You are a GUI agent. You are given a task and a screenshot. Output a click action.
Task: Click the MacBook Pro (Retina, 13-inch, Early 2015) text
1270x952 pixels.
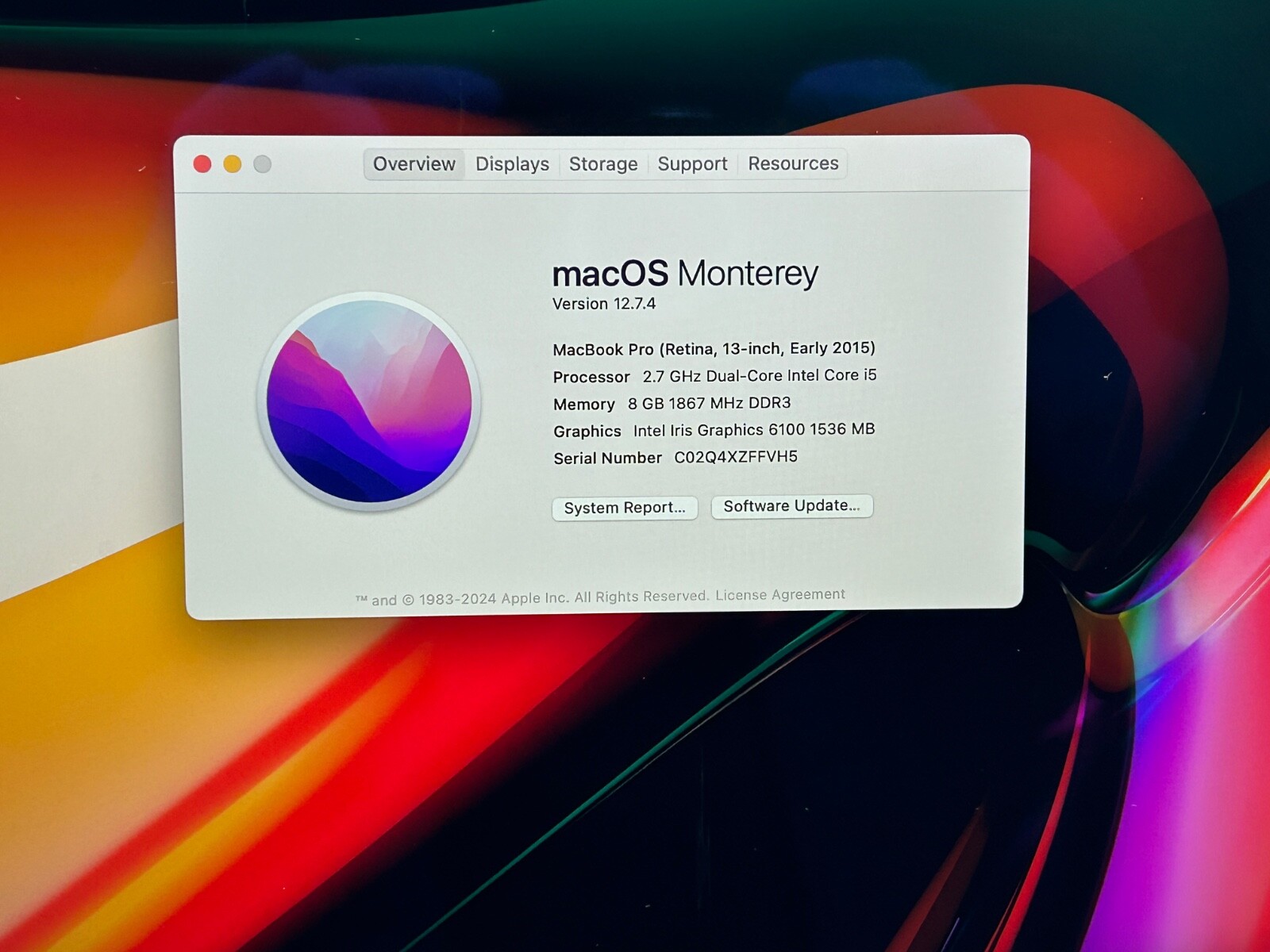click(714, 349)
